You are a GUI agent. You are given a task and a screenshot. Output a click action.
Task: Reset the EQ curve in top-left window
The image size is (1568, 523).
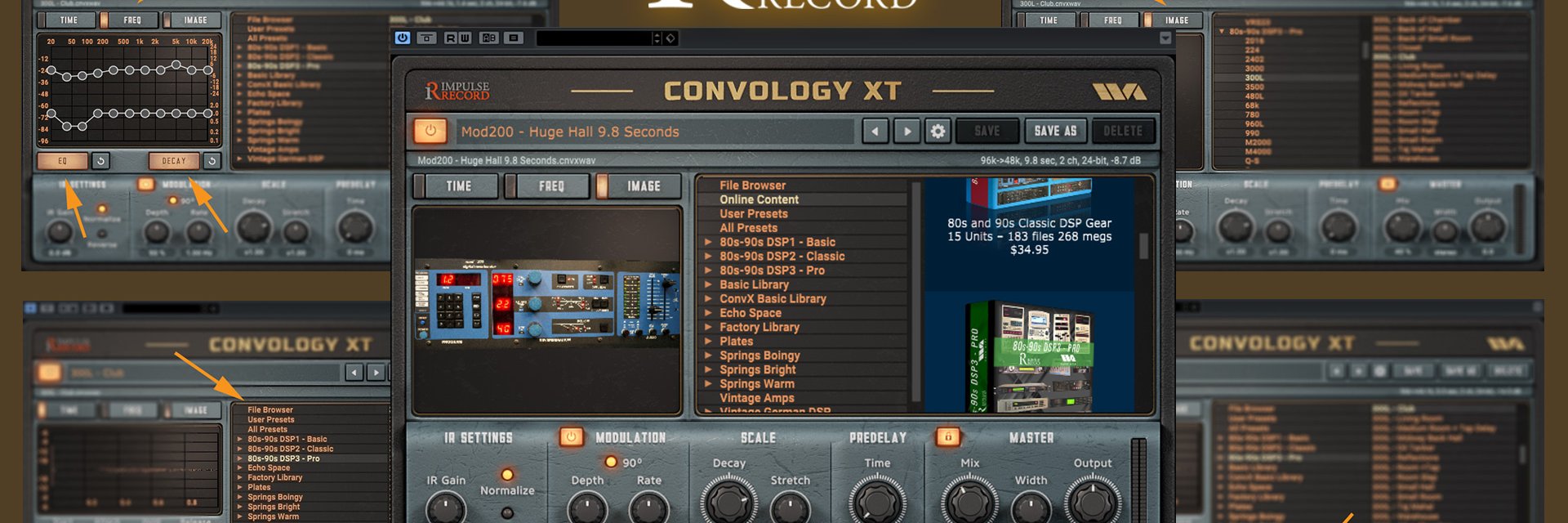click(100, 161)
